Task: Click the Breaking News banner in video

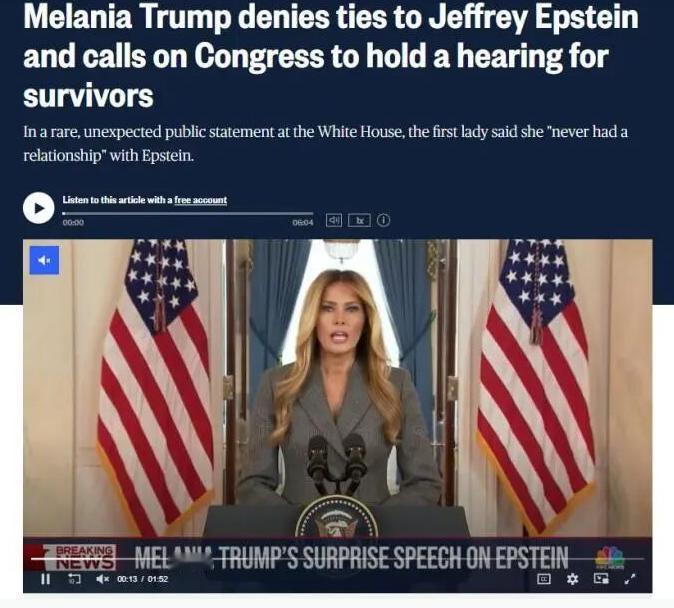Action: point(85,557)
